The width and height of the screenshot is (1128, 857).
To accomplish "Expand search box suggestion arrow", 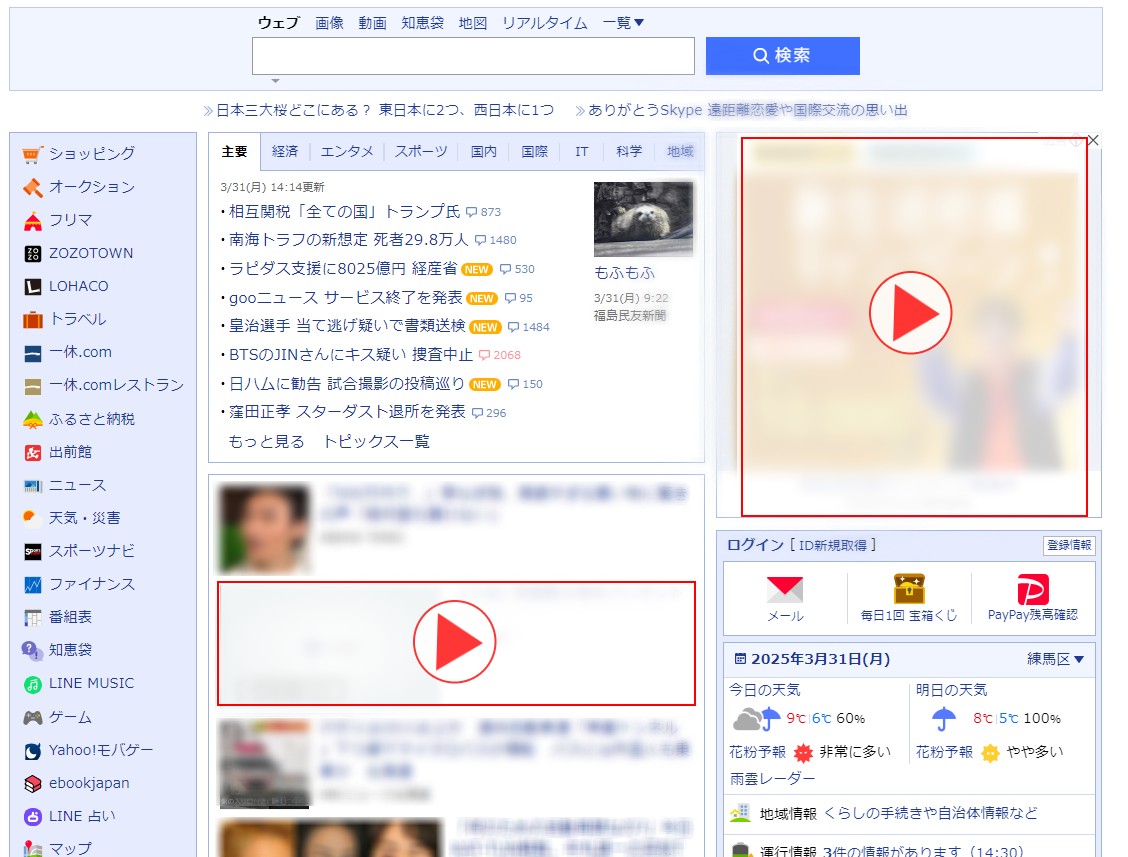I will point(275,81).
